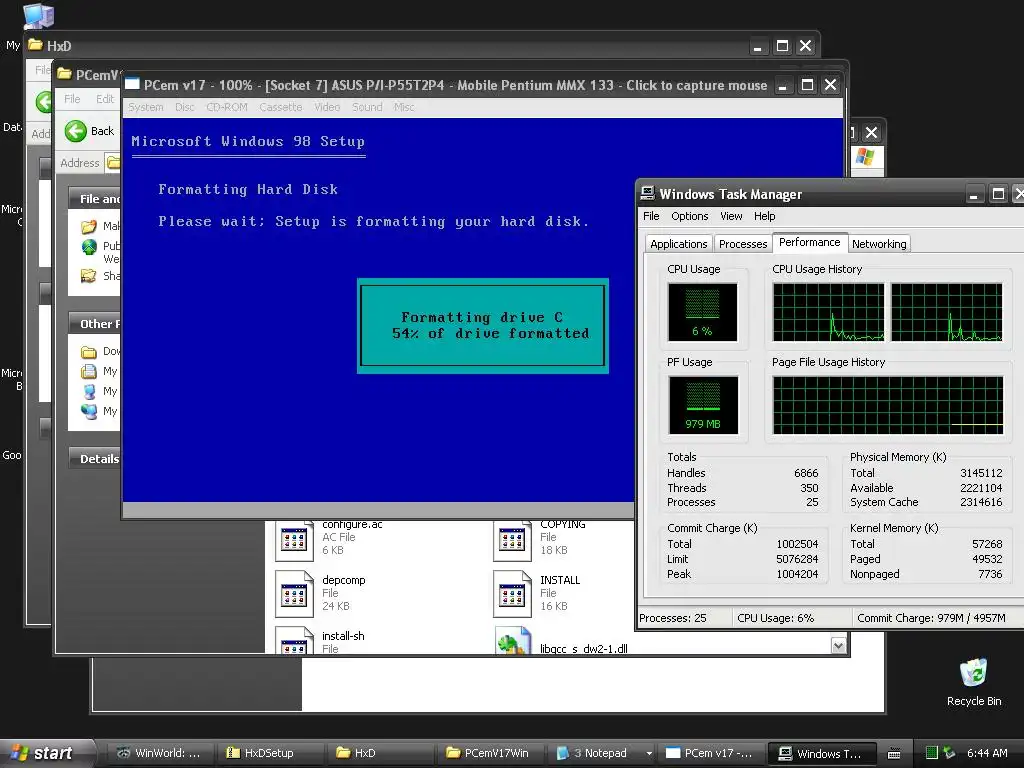Viewport: 1024px width, 768px height.
Task: Select the Performance tab
Action: coord(810,242)
